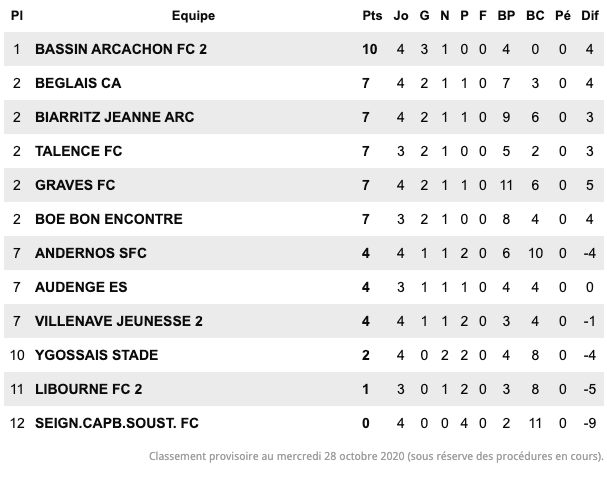This screenshot has width=607, height=480.
Task: Select the Jo column header
Action: pos(401,15)
